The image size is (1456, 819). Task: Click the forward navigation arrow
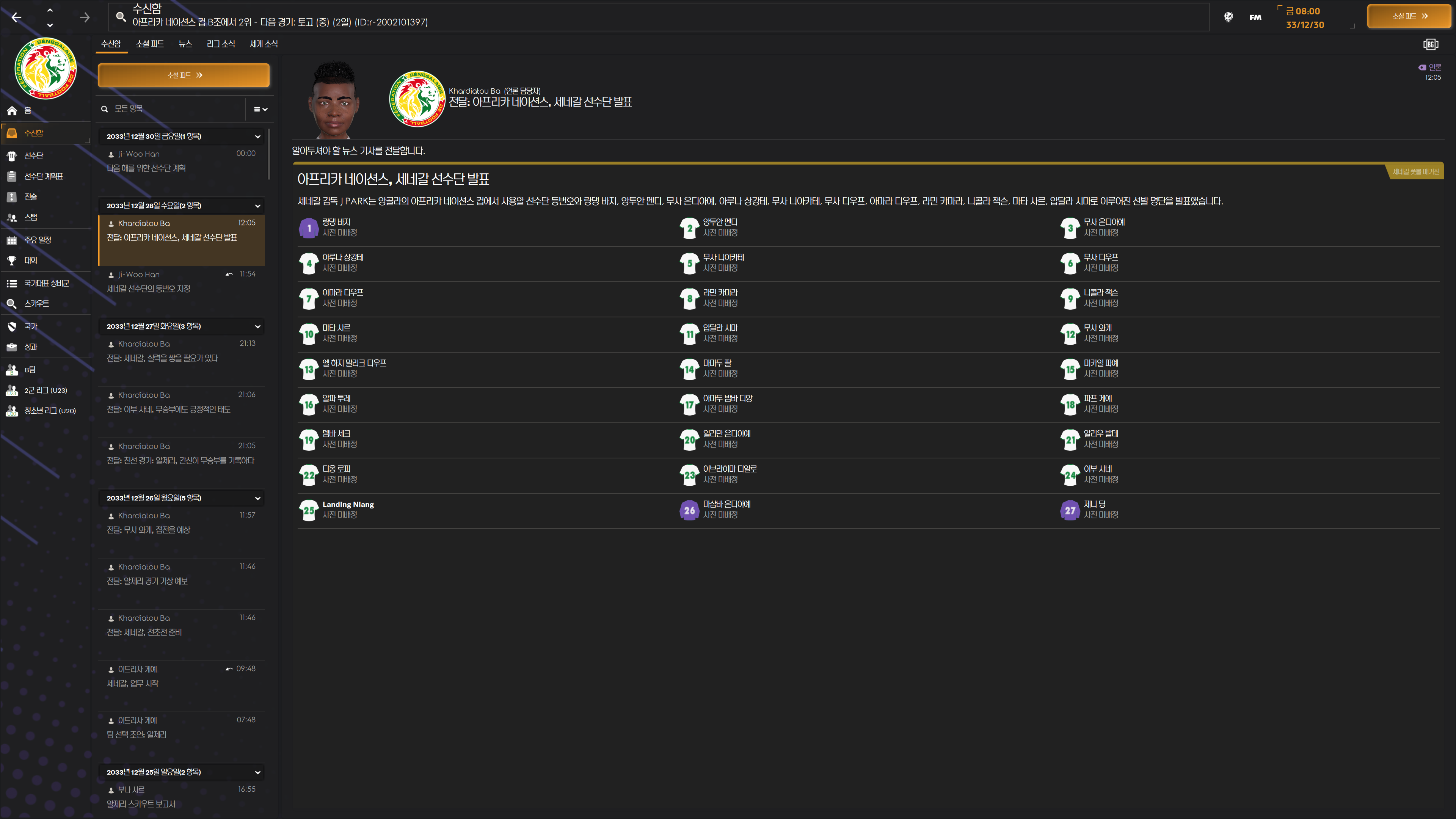pyautogui.click(x=85, y=17)
